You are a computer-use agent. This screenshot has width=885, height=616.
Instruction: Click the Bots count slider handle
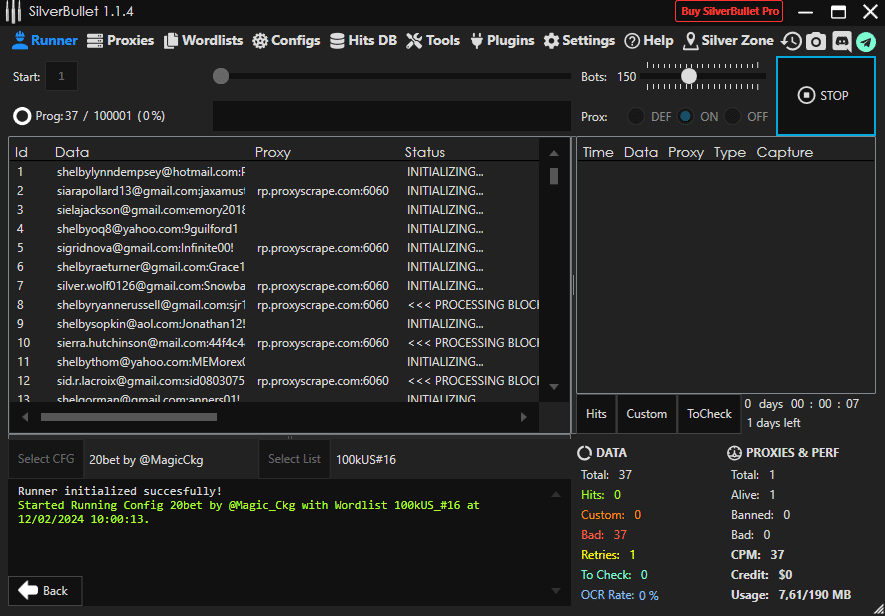[x=689, y=76]
